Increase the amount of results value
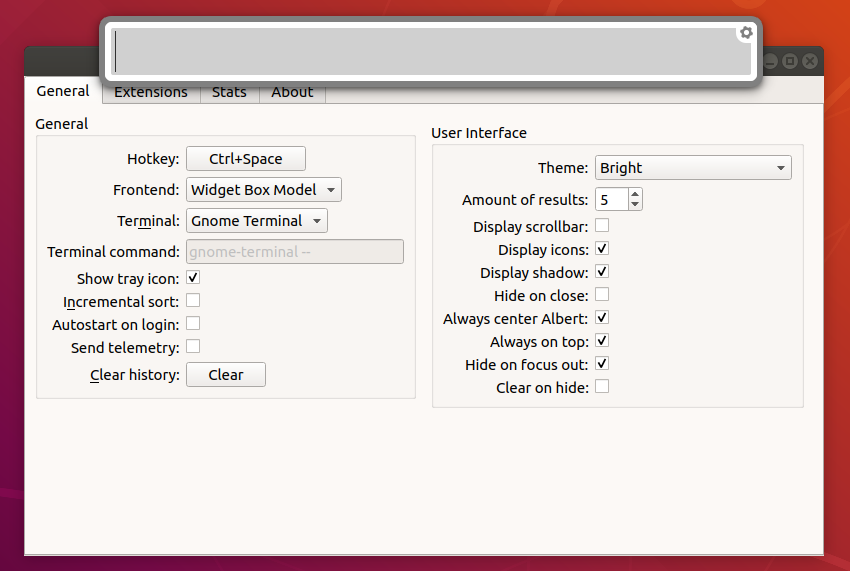This screenshot has height=571, width=850. pyautogui.click(x=635, y=194)
